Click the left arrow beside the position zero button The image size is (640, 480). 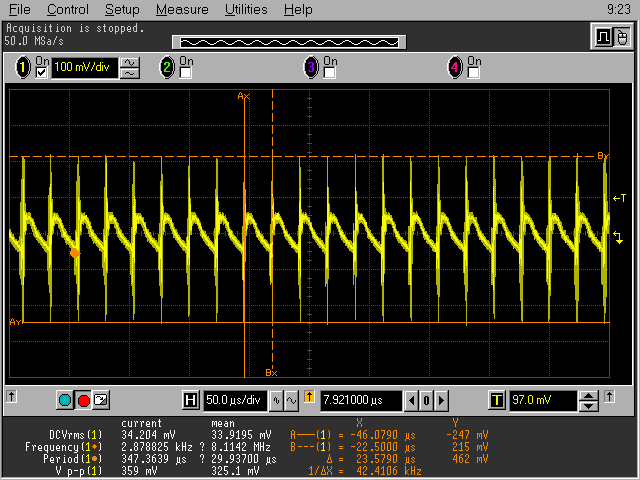pyautogui.click(x=410, y=400)
